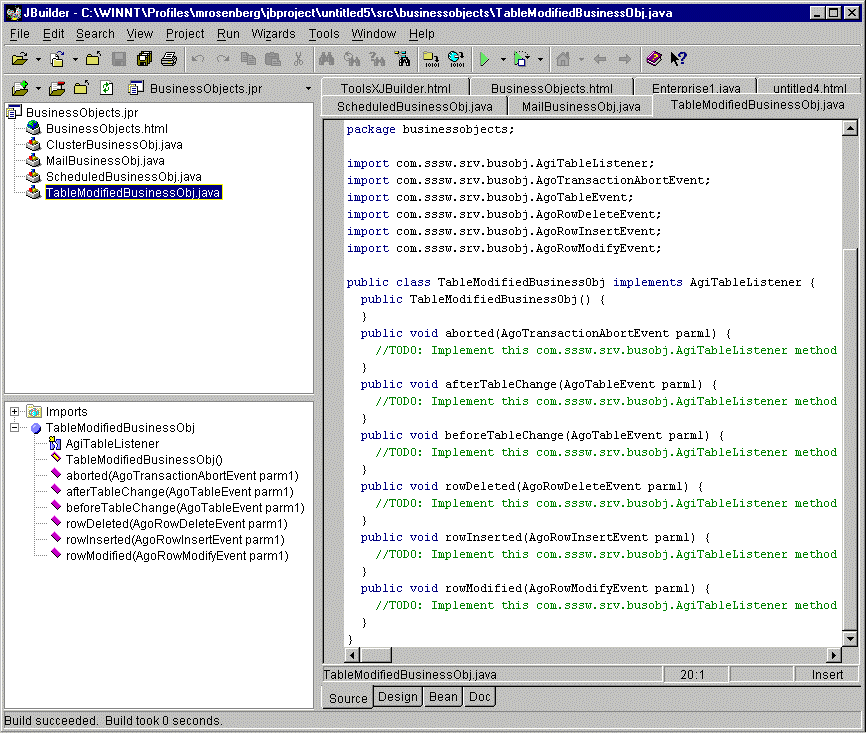Click the navigation Forward arrow icon
This screenshot has height=733, width=866.
coord(625,59)
